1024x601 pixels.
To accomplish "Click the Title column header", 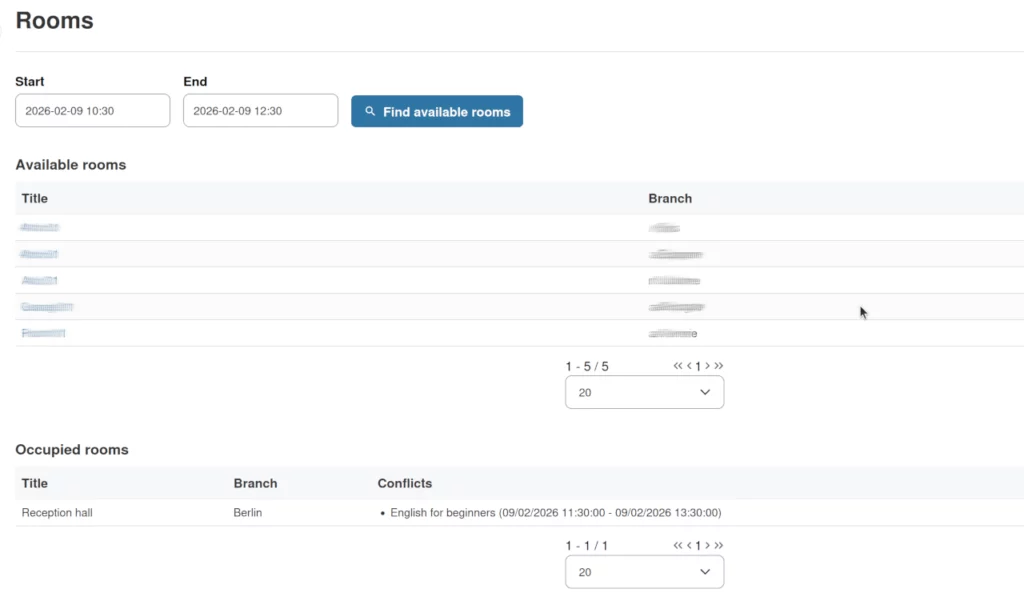I will point(34,198).
